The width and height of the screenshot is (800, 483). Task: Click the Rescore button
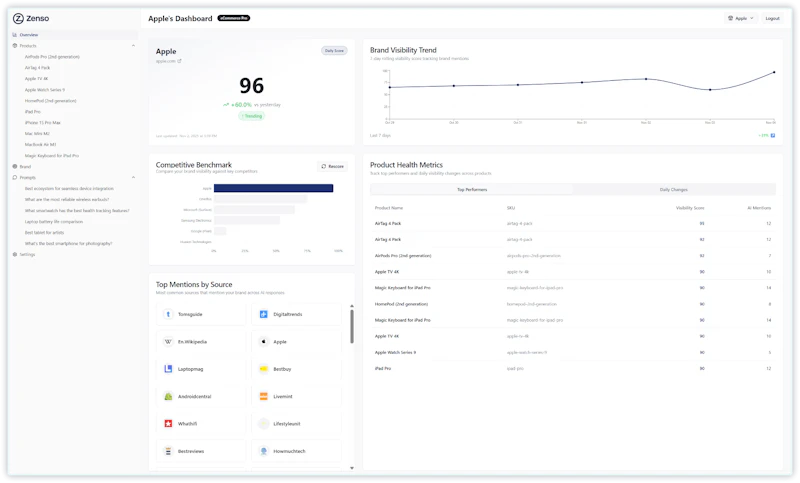pos(333,166)
